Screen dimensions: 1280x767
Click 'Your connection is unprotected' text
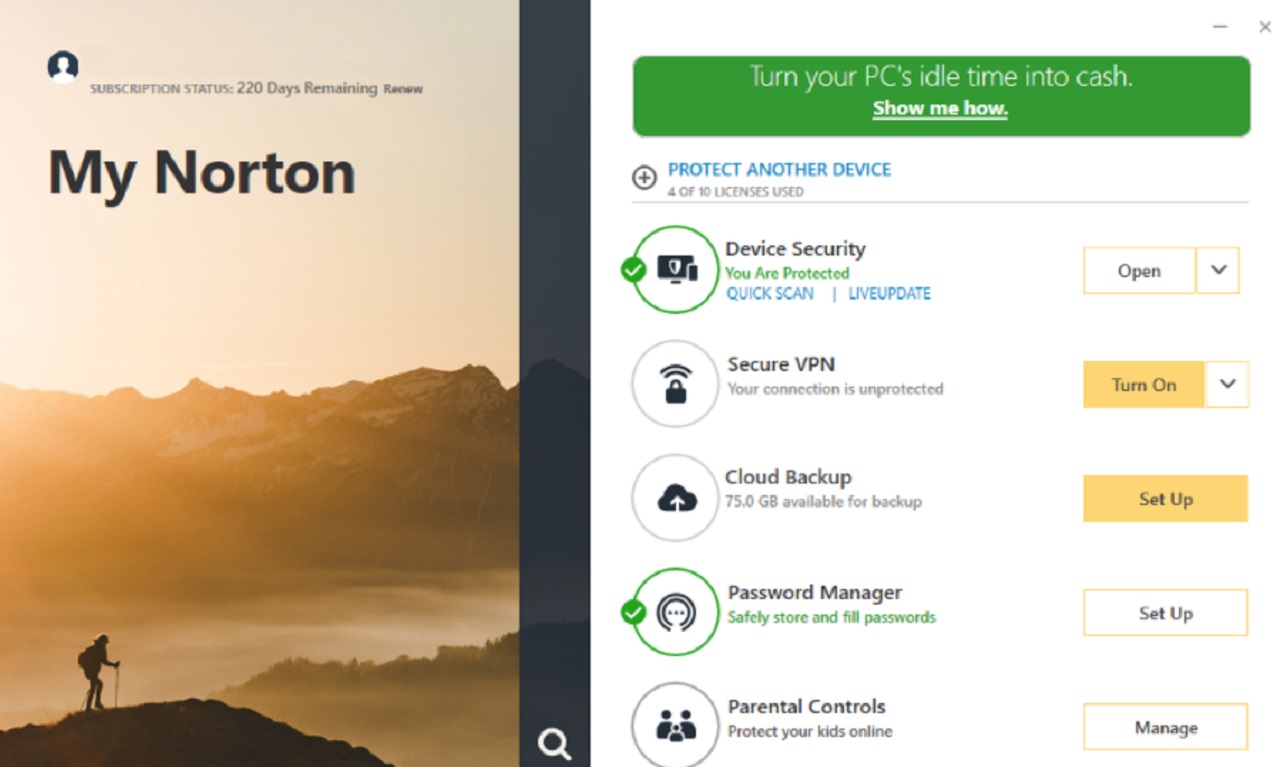(x=835, y=389)
